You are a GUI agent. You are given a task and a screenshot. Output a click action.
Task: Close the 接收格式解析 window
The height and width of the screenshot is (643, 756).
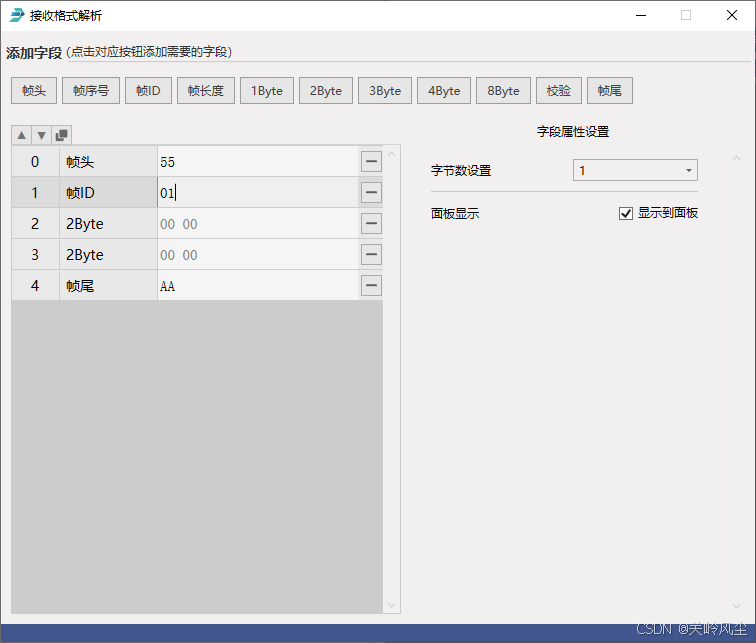[731, 15]
